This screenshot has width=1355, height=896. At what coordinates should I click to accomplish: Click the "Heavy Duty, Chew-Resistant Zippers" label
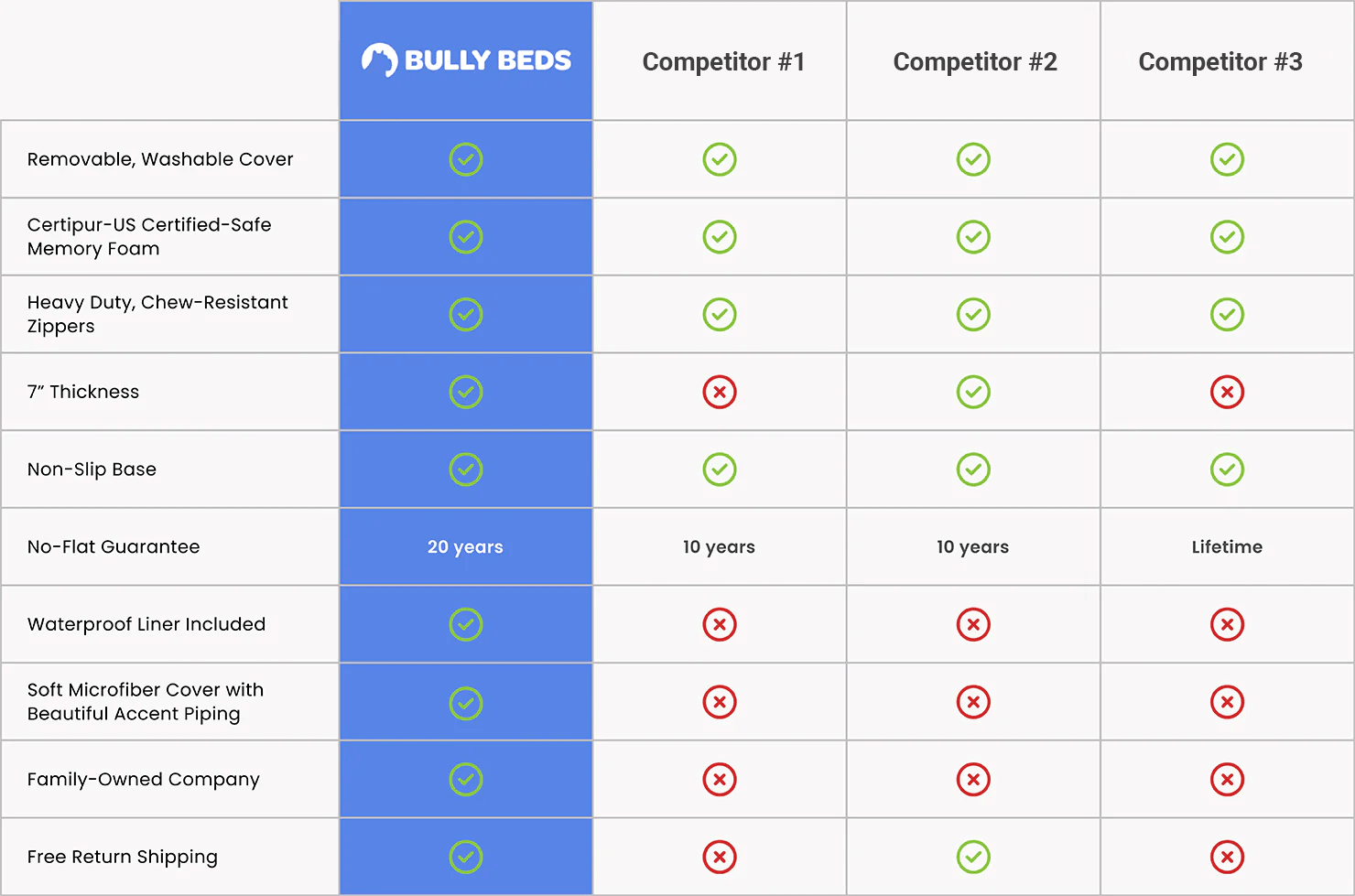[157, 314]
